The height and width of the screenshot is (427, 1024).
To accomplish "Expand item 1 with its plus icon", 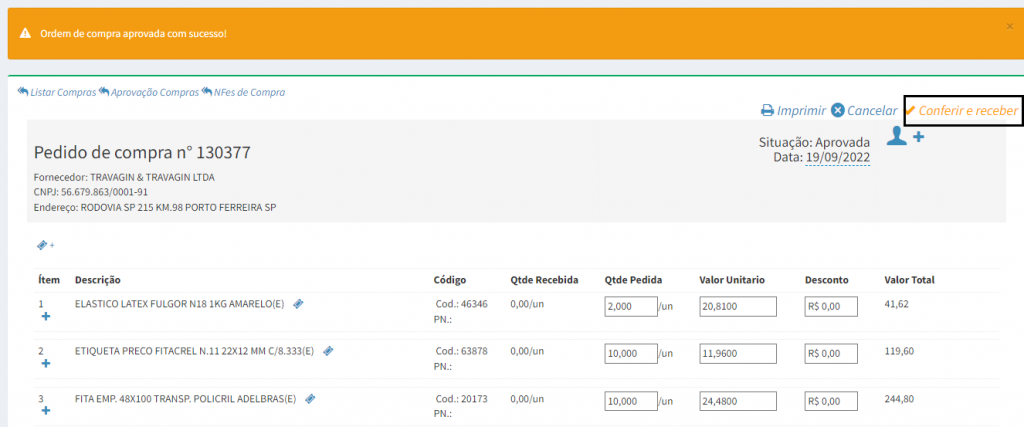I will [x=45, y=317].
